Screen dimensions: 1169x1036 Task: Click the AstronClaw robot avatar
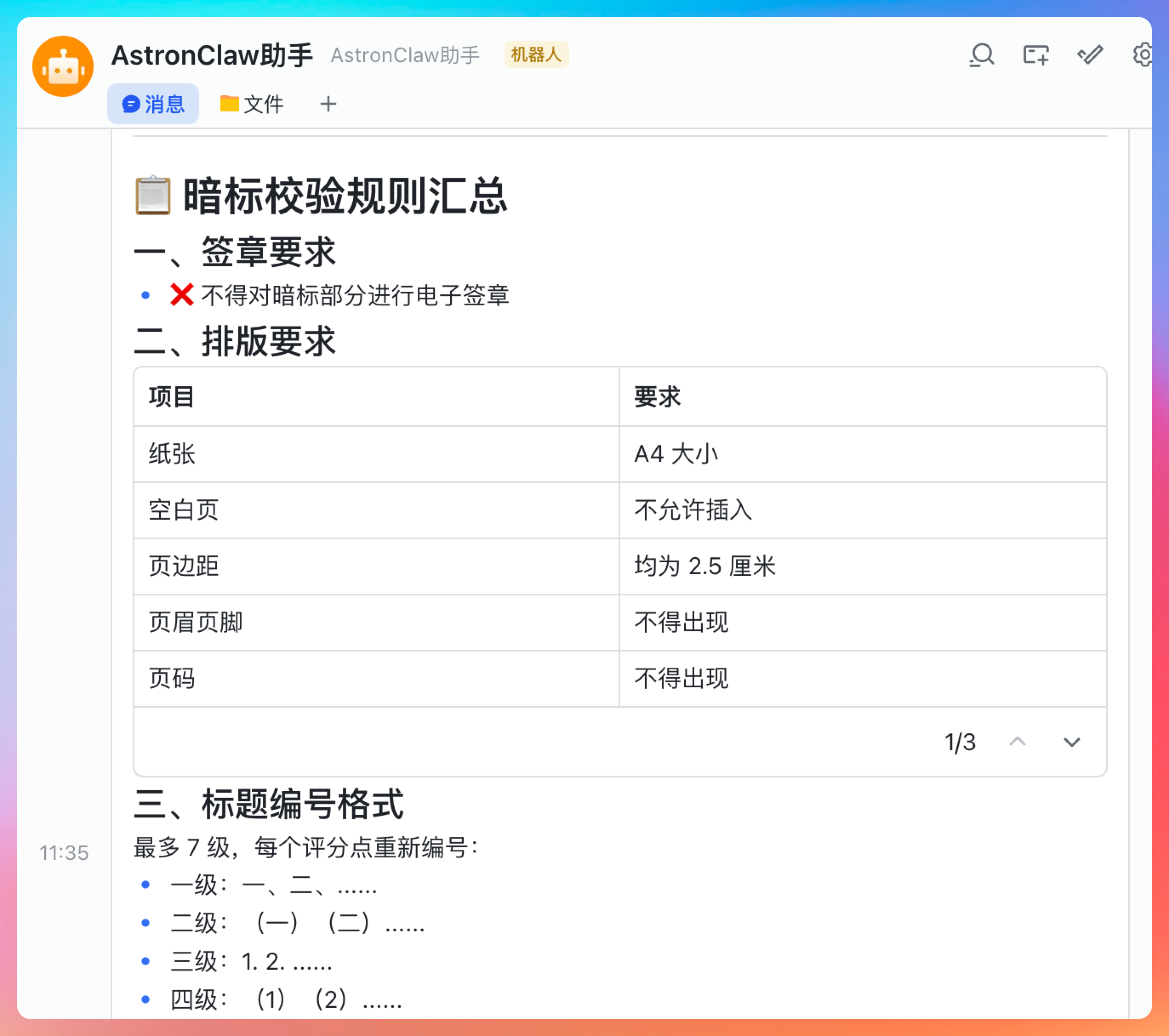[x=63, y=66]
